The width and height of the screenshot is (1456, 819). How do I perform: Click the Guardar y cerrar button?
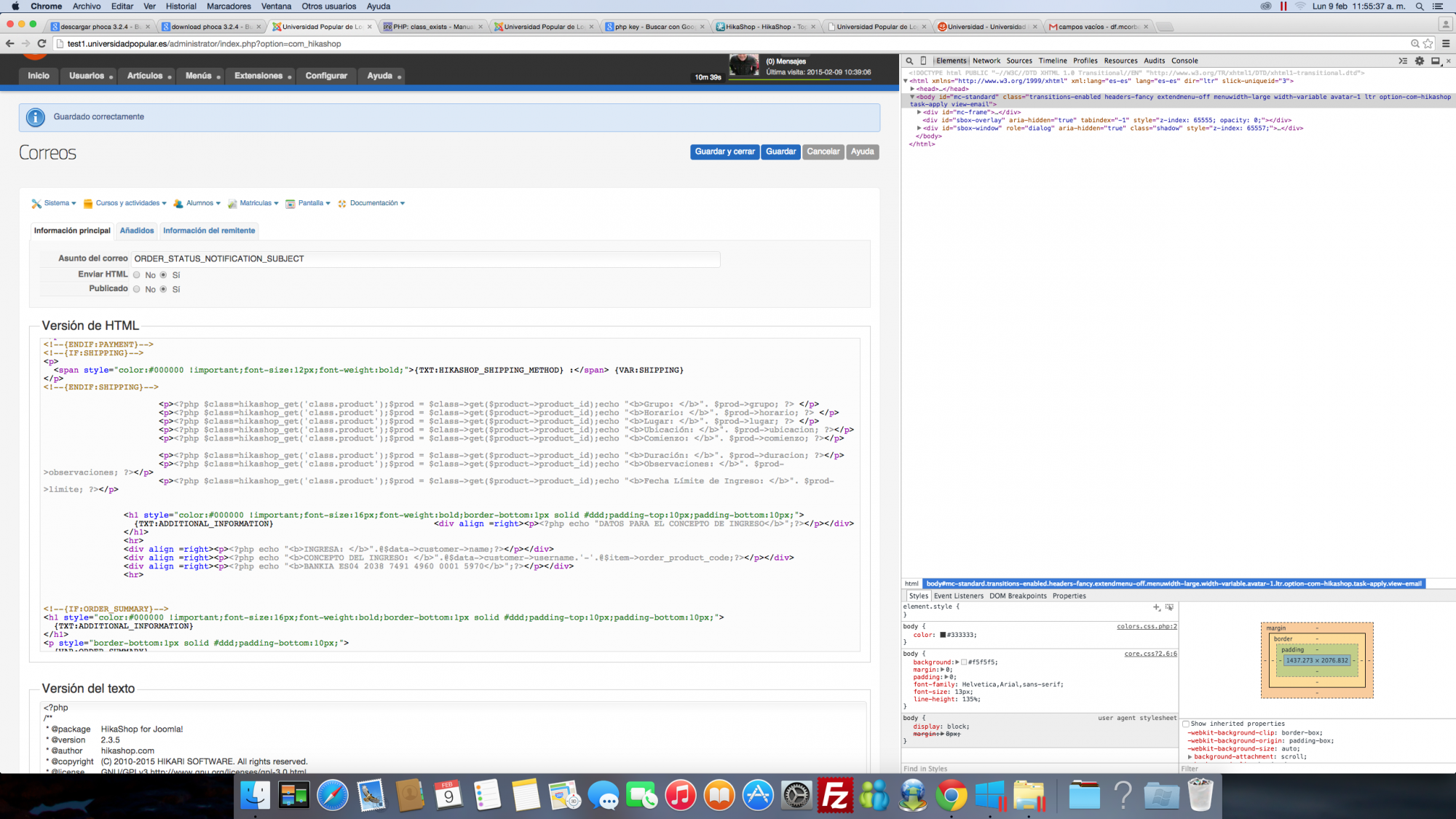(x=724, y=151)
